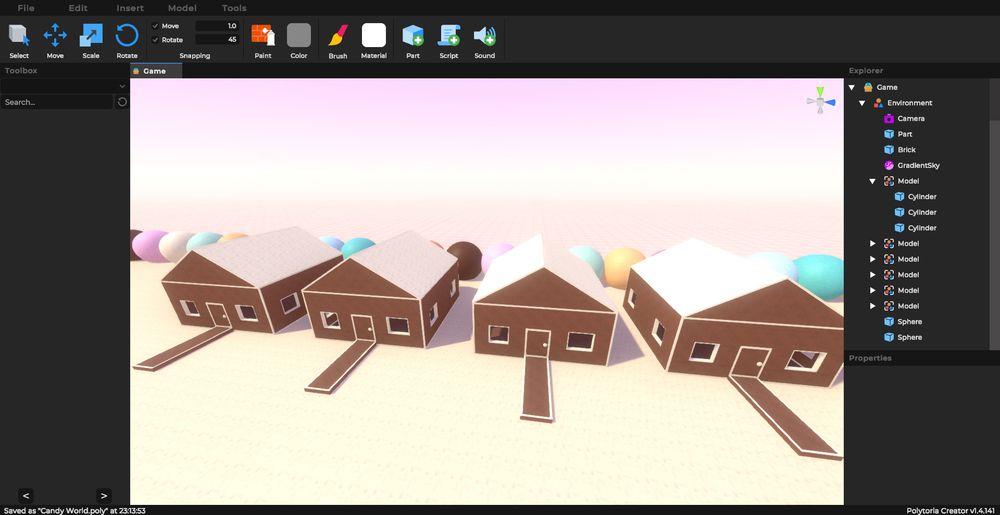Add a new Script
Viewport: 1000px width, 515px height.
pyautogui.click(x=448, y=41)
